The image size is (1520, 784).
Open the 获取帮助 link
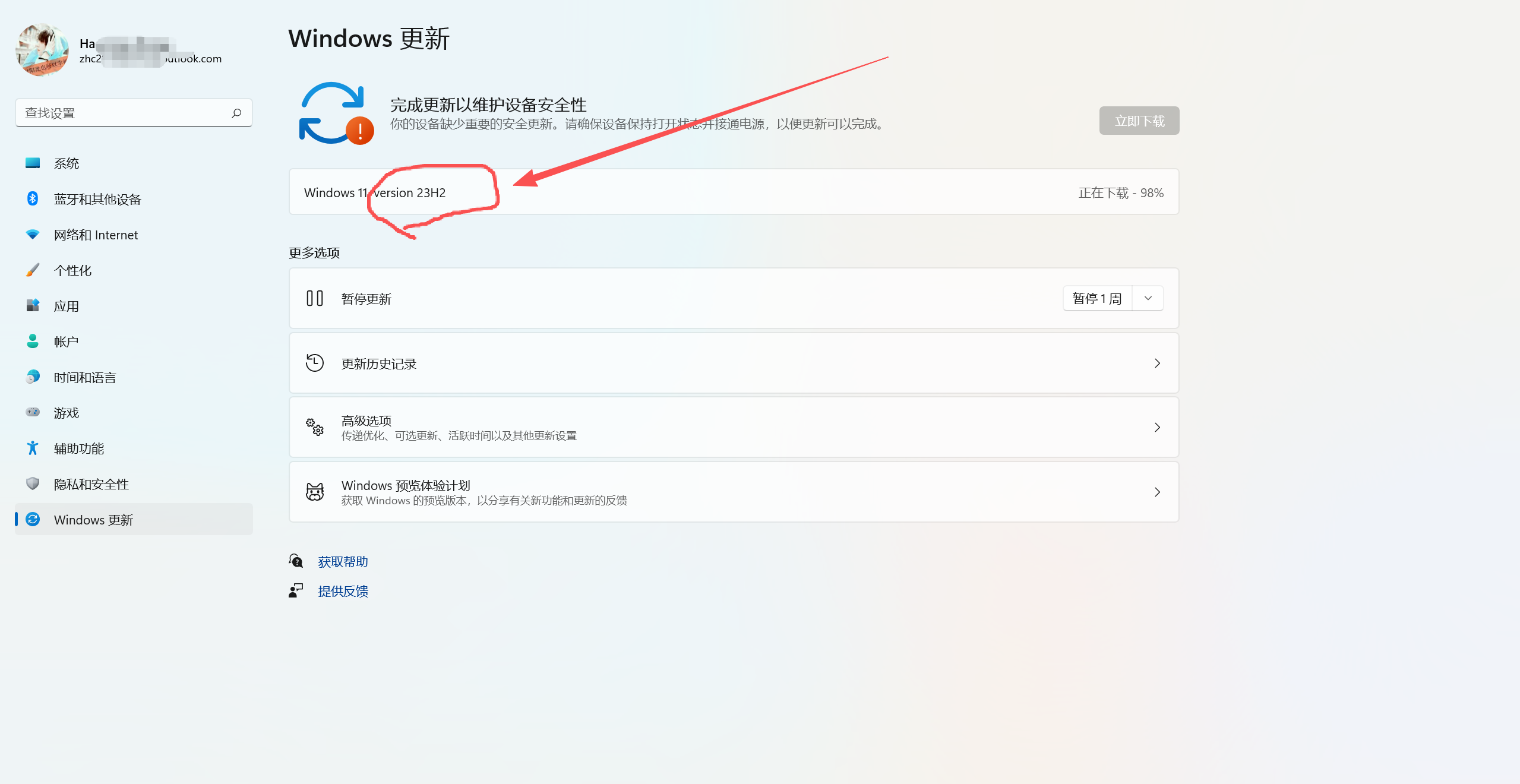click(343, 561)
